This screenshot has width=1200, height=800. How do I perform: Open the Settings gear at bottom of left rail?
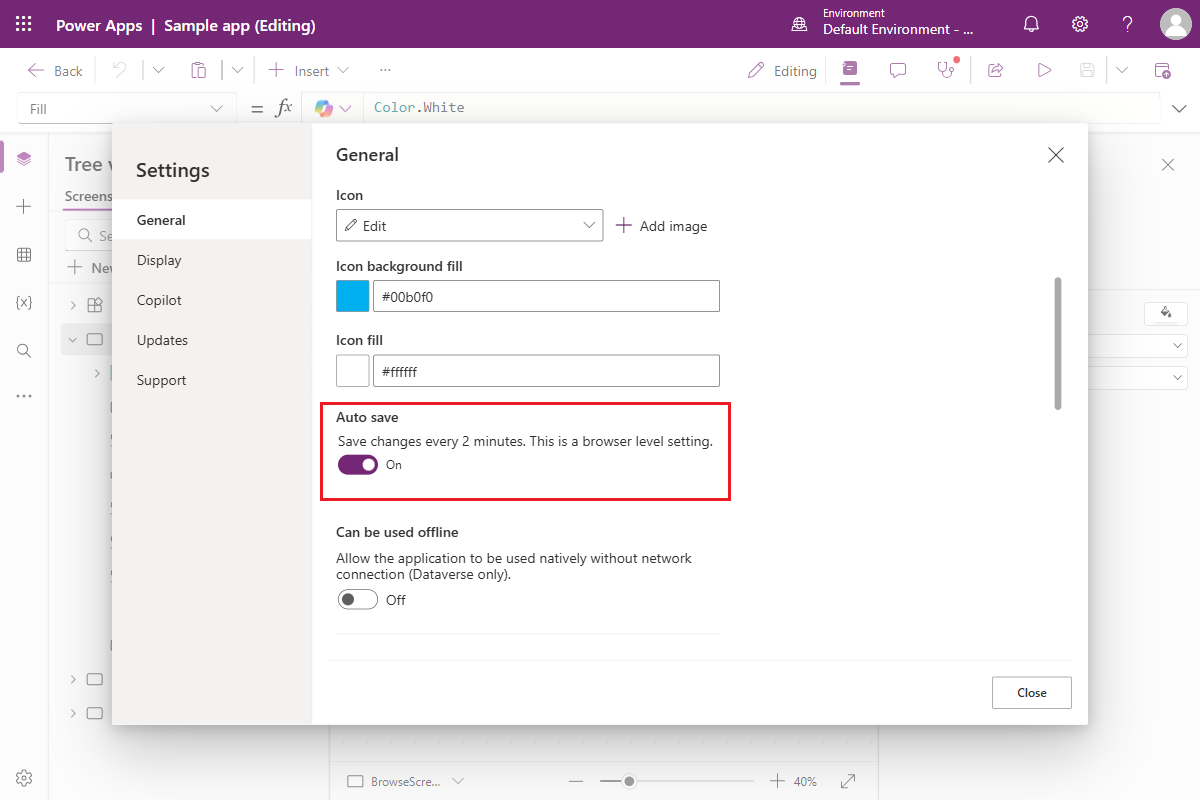24,778
